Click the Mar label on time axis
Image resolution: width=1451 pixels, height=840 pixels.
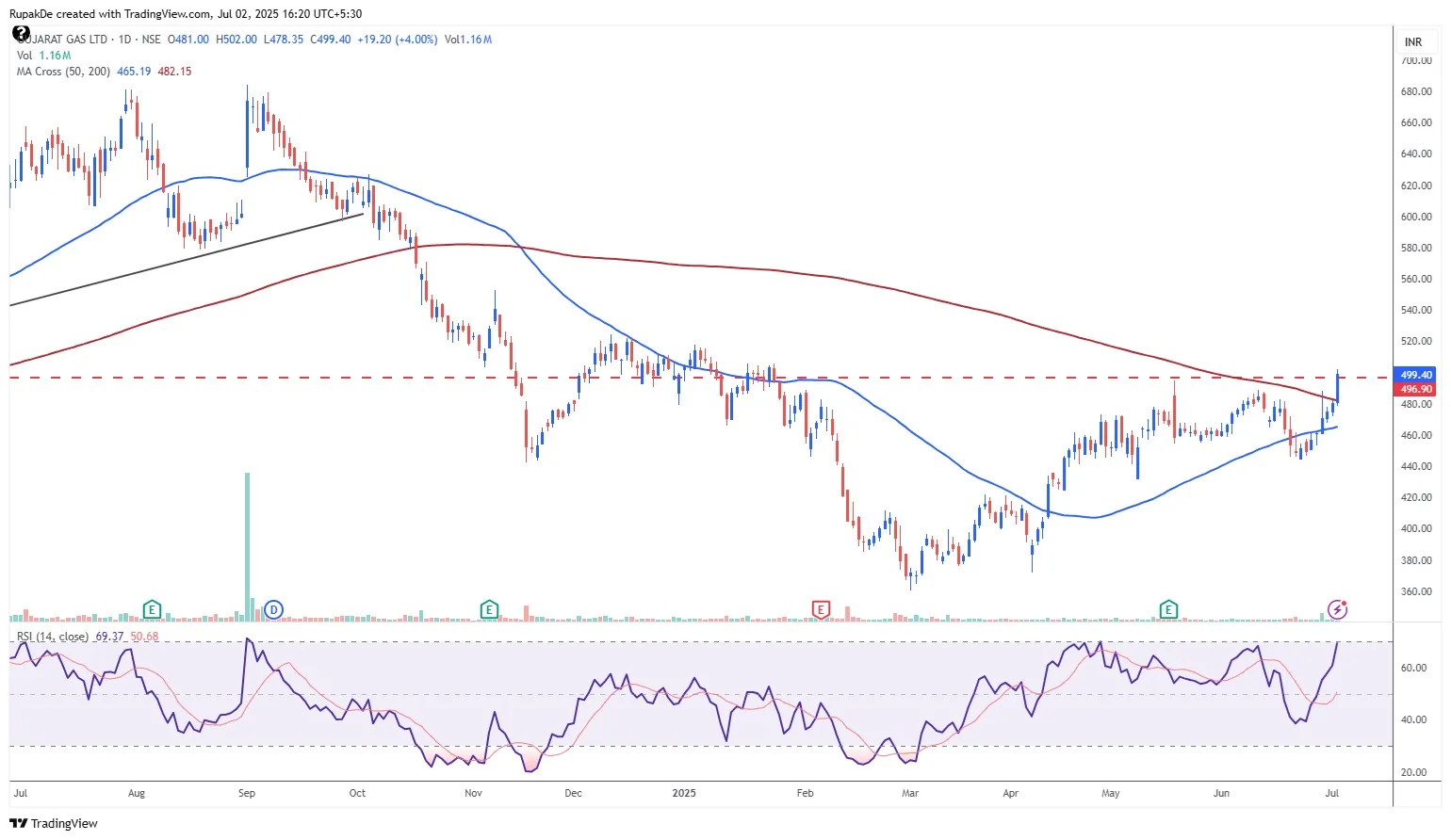910,794
